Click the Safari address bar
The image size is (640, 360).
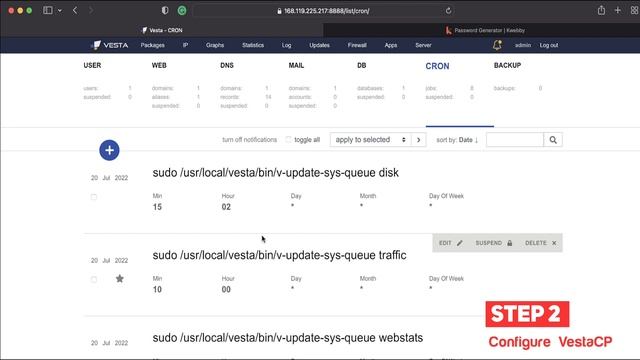tap(322, 11)
